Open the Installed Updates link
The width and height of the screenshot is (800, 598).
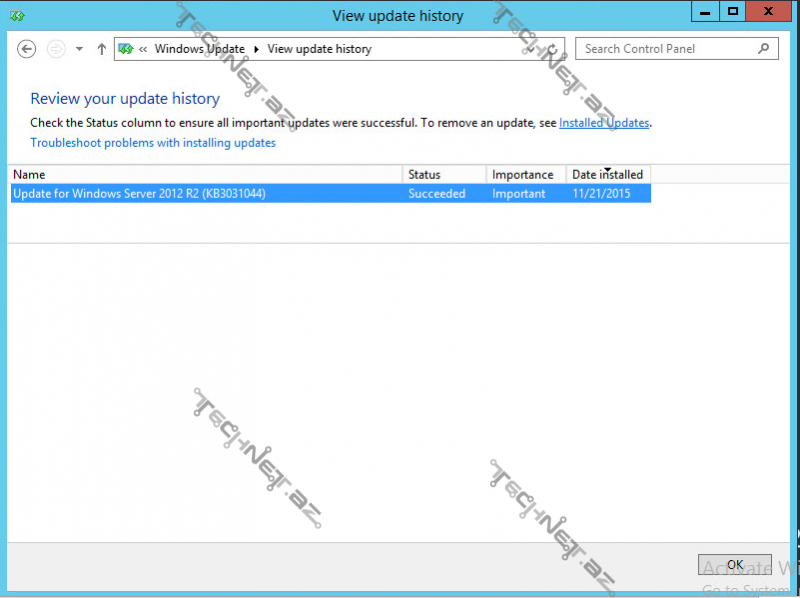click(x=604, y=123)
